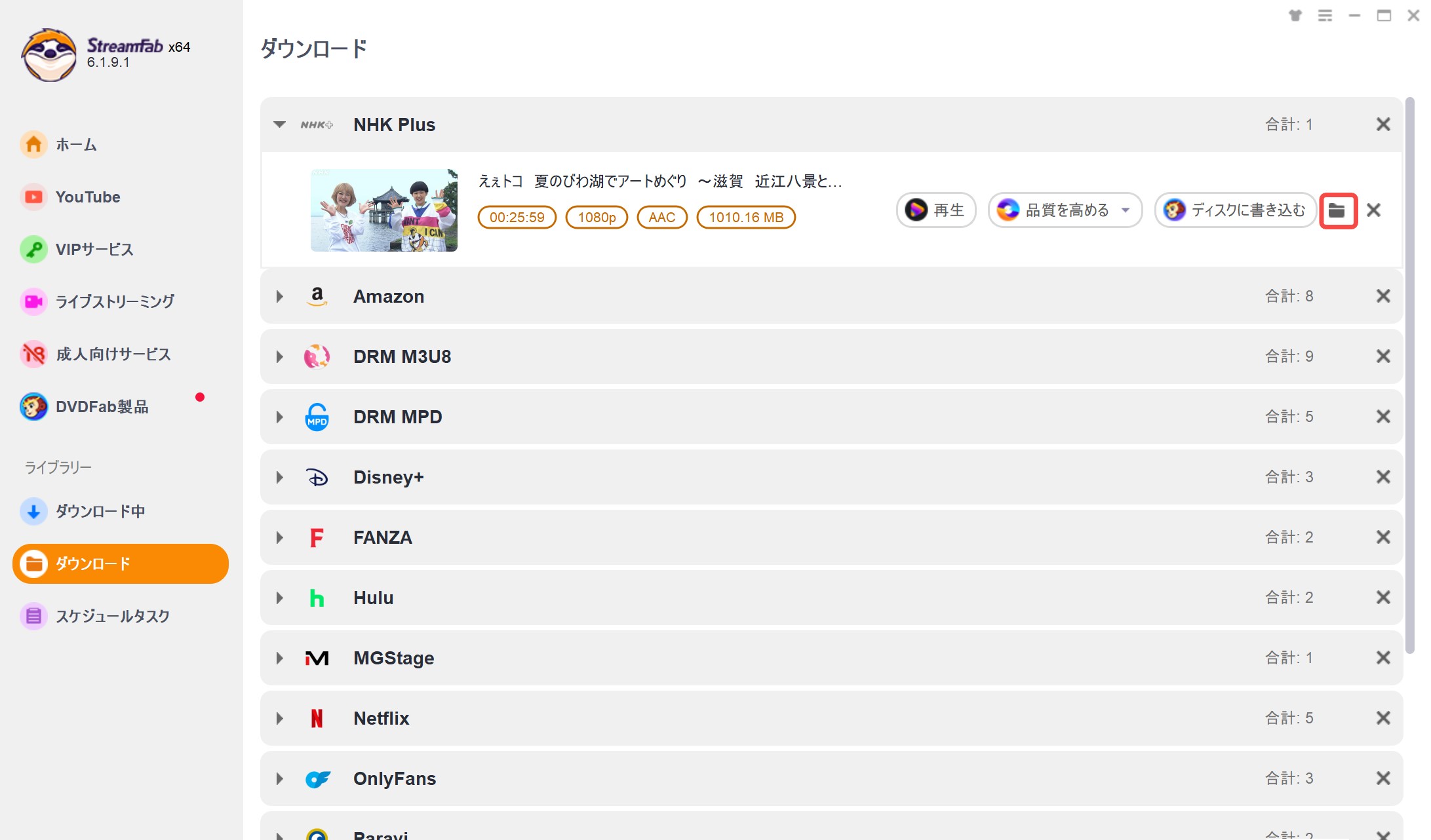The width and height of the screenshot is (1431, 840).
Task: Expand the Disney+ group
Action: click(x=279, y=477)
